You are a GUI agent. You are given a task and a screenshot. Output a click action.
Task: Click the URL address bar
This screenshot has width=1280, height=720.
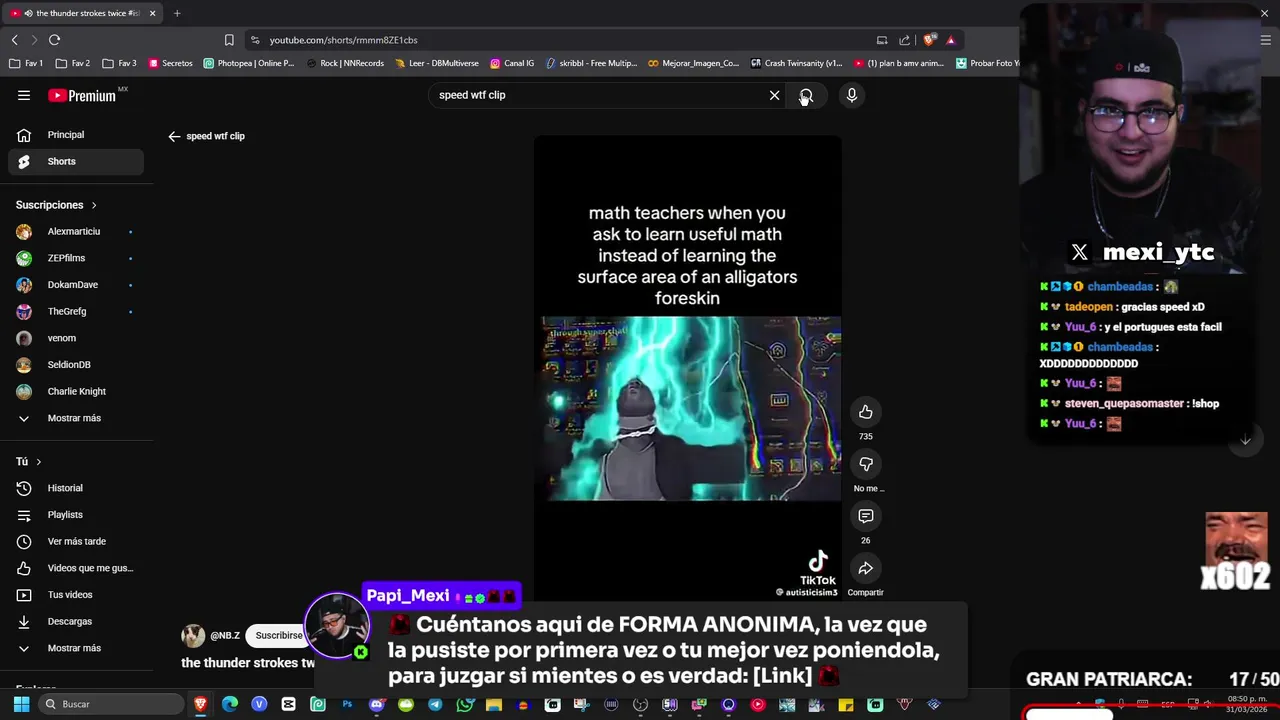coord(560,40)
